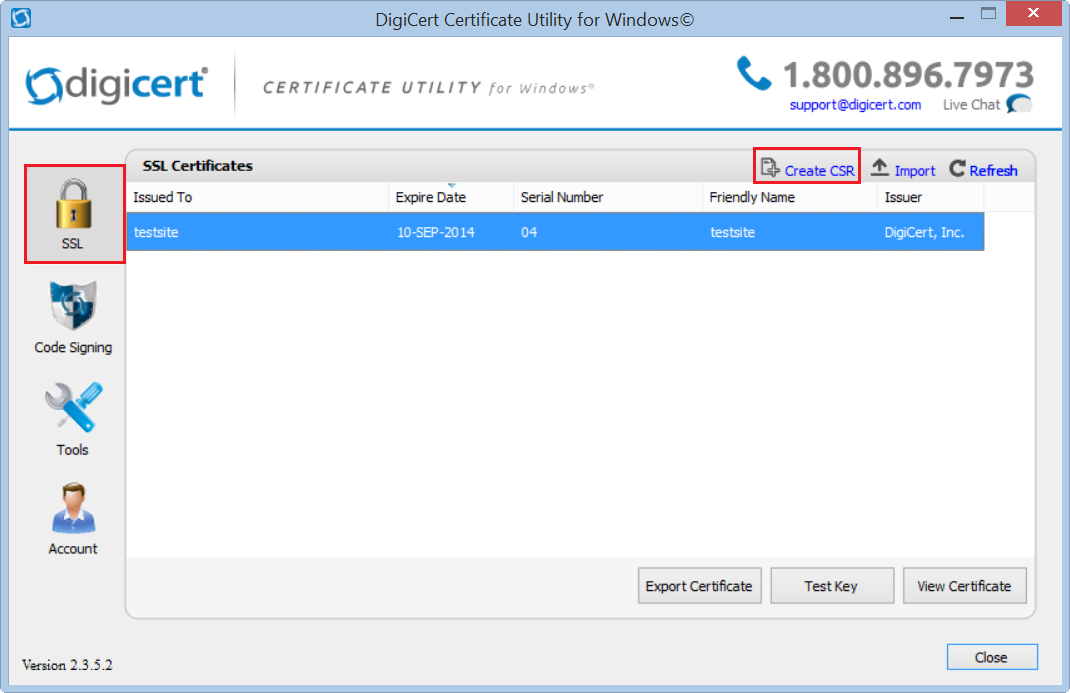The image size is (1070, 693).
Task: Click the Live Chat bubble icon
Action: [1019, 104]
